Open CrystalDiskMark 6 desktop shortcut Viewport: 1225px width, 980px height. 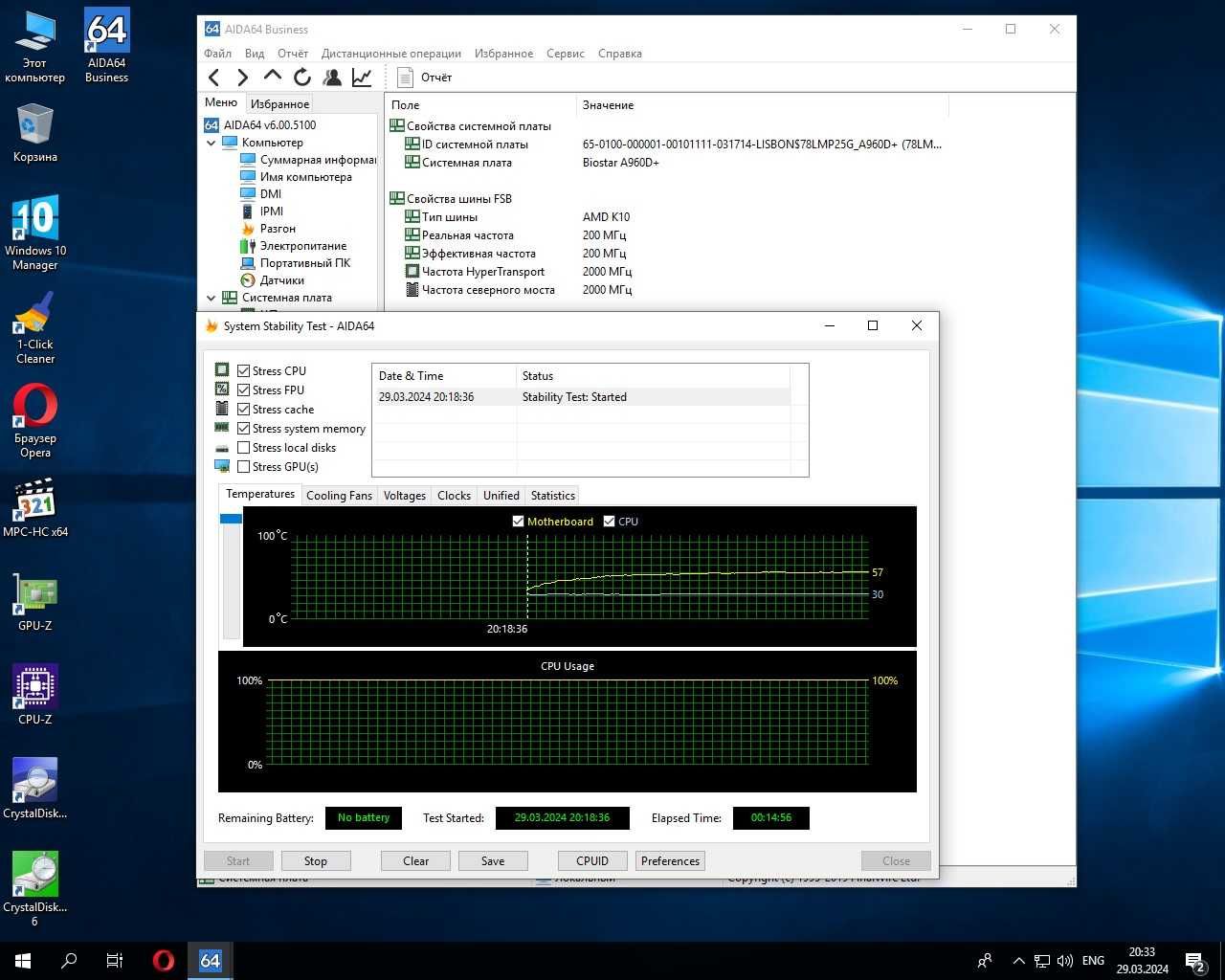coord(35,889)
